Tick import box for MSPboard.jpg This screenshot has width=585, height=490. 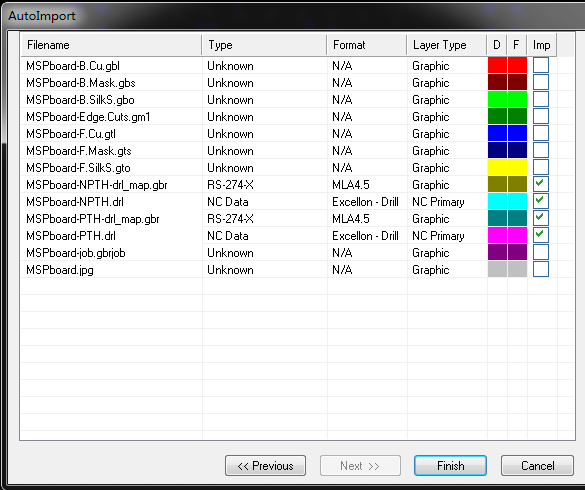pos(541,269)
